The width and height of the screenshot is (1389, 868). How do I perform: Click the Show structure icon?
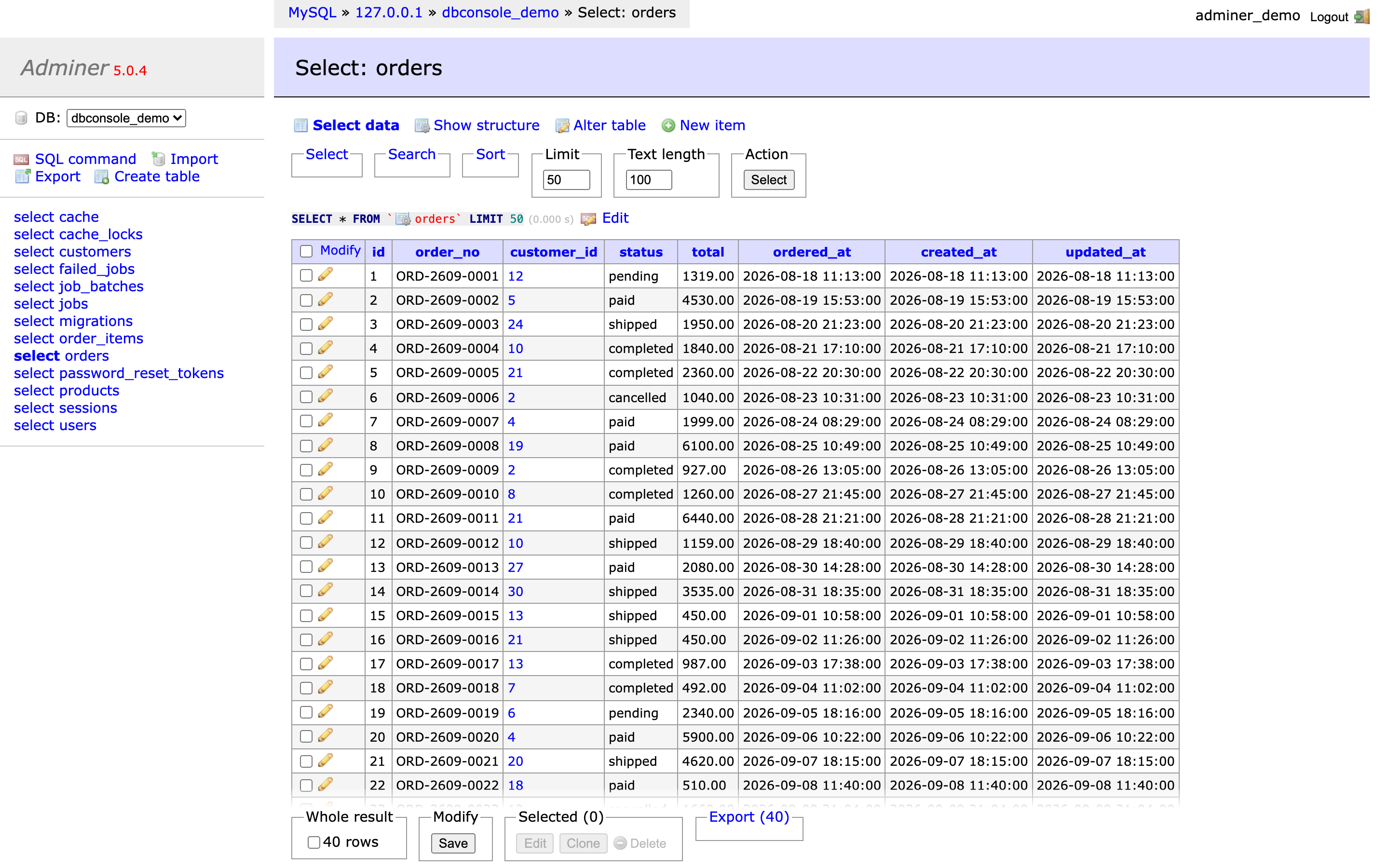pos(422,125)
